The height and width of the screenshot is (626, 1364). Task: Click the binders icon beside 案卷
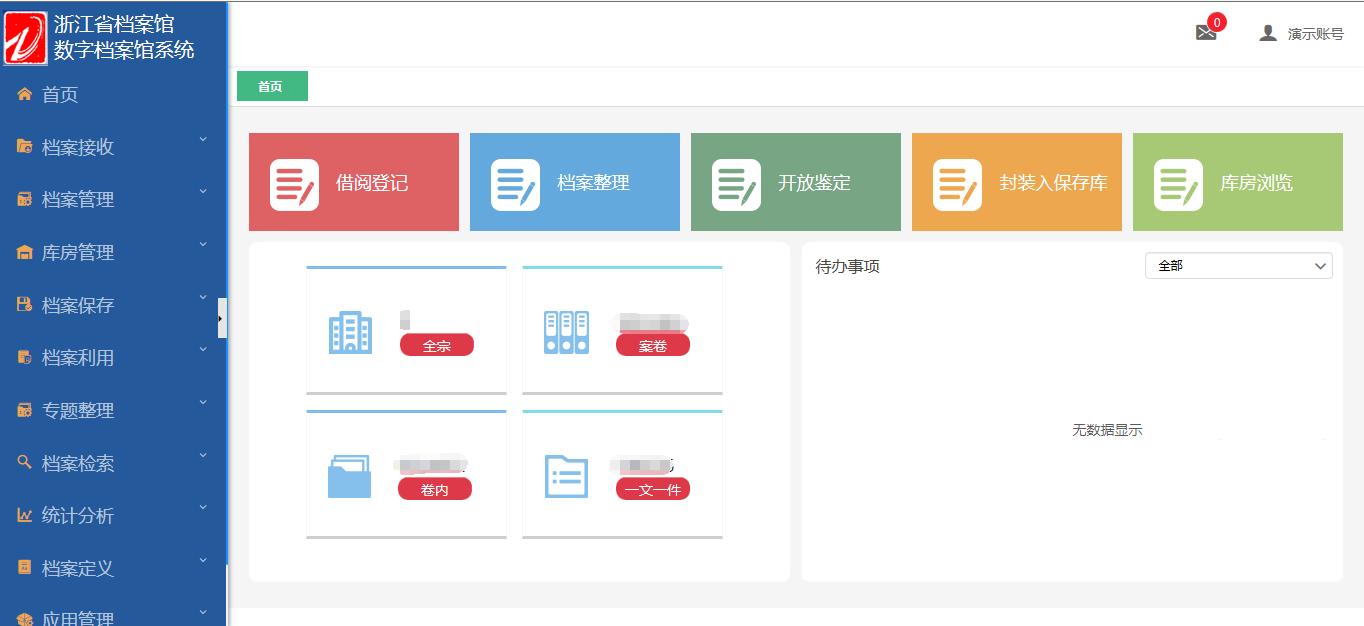coord(566,332)
